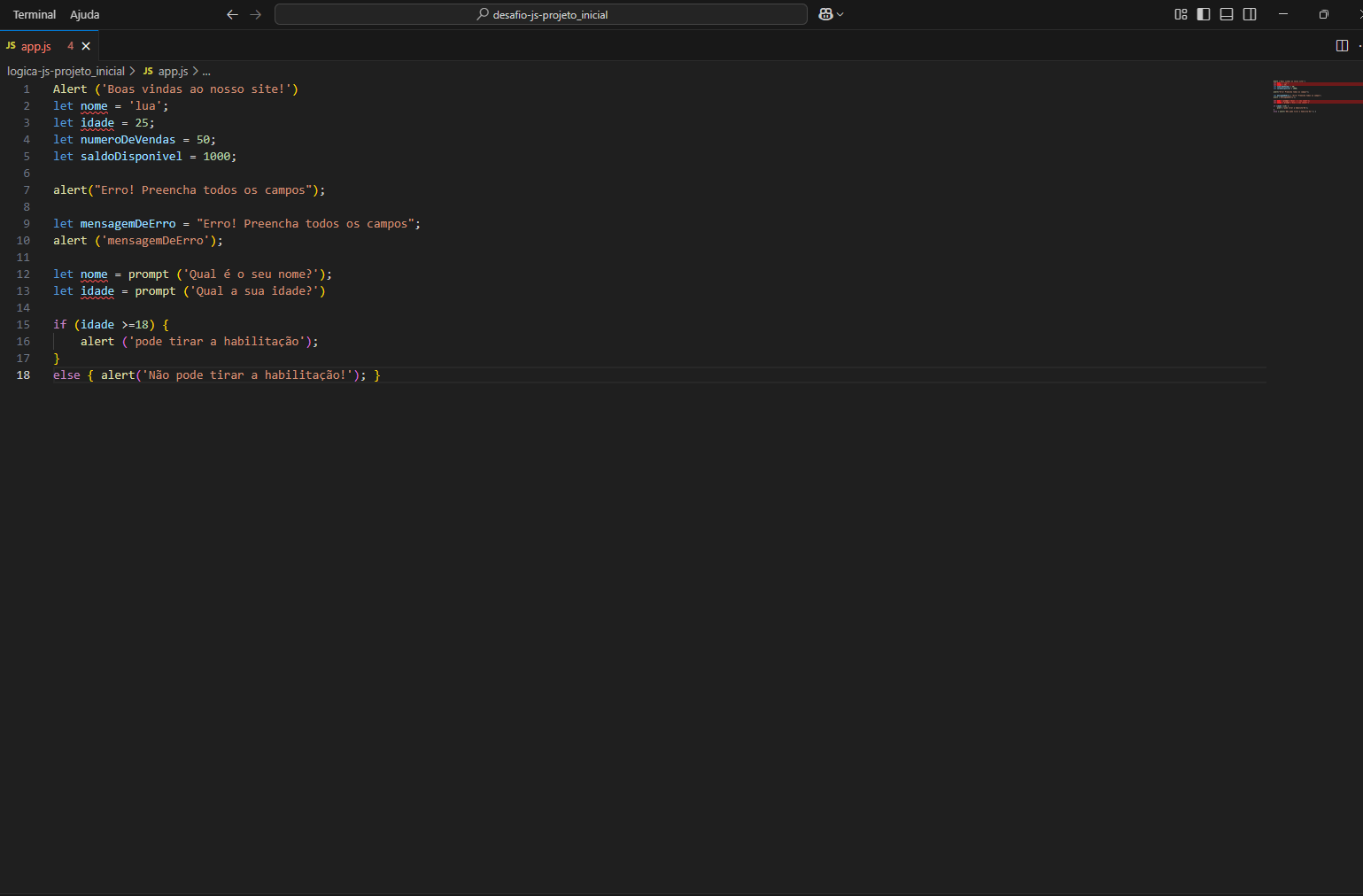This screenshot has height=896, width=1363.
Task: Click the 'Não pode tirar a habilitação!' string
Action: (x=248, y=375)
